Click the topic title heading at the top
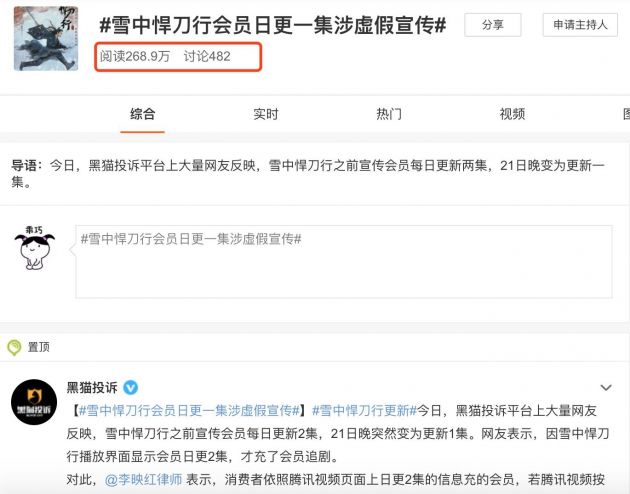This screenshot has width=630, height=494. click(273, 25)
